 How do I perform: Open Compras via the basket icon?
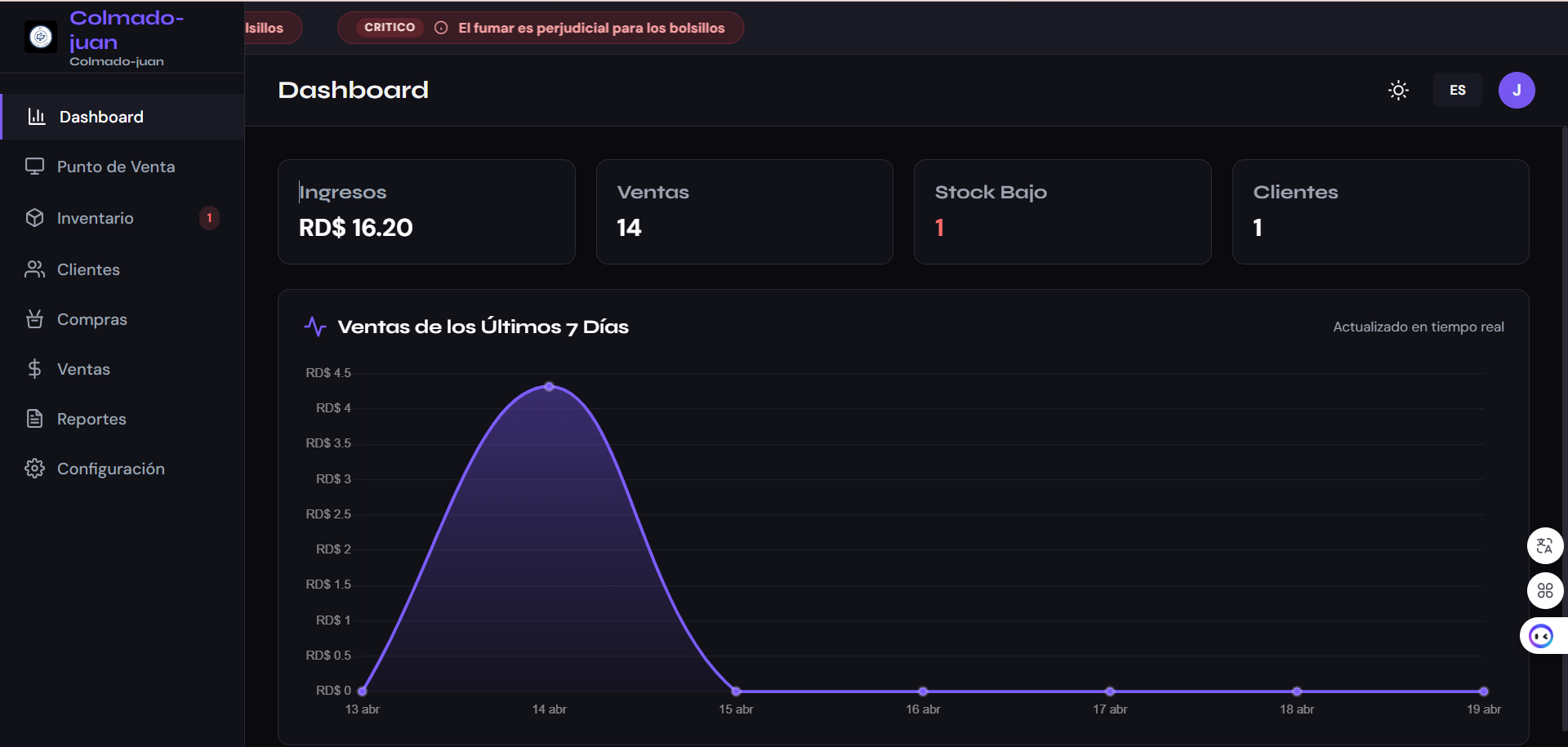click(x=34, y=318)
